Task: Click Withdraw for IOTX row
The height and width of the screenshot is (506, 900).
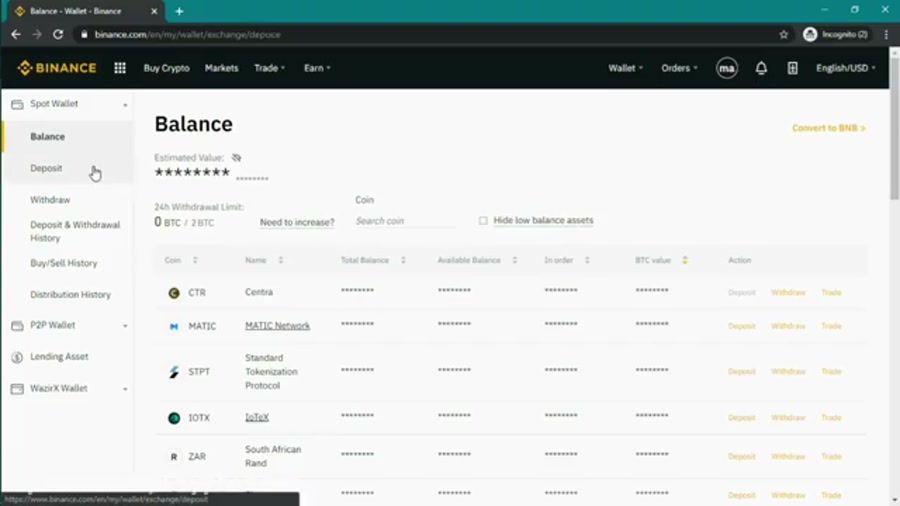Action: (x=788, y=418)
